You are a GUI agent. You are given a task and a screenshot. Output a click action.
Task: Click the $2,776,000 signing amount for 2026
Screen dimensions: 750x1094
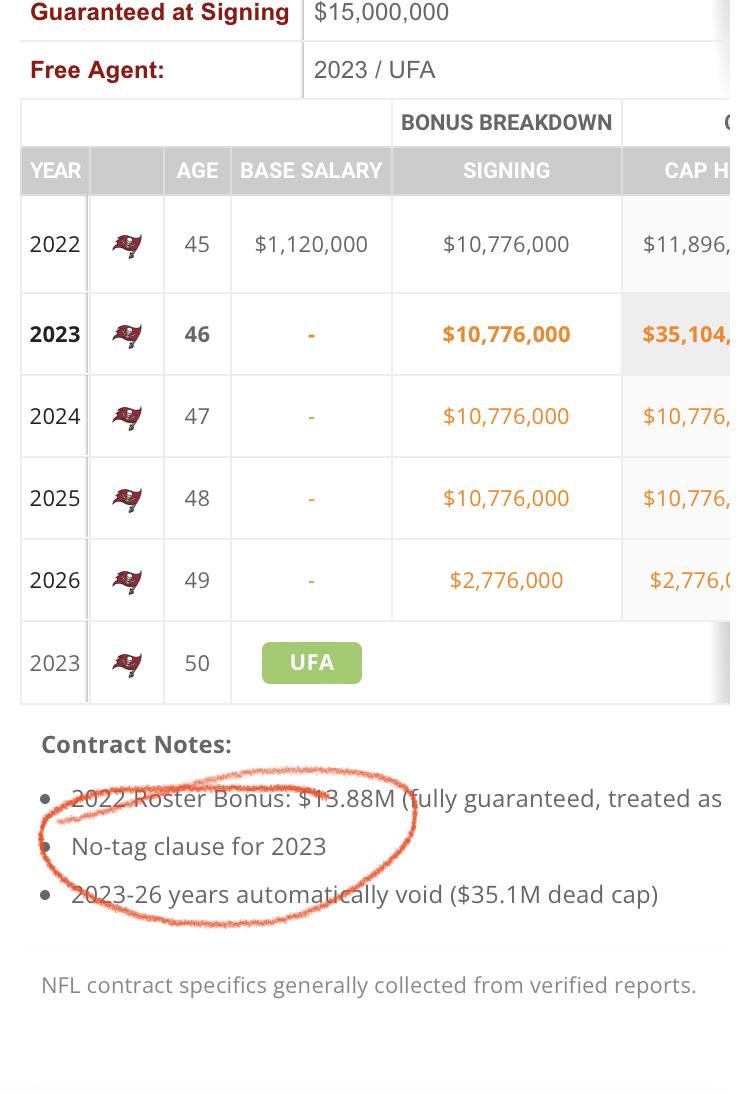pyautogui.click(x=507, y=580)
